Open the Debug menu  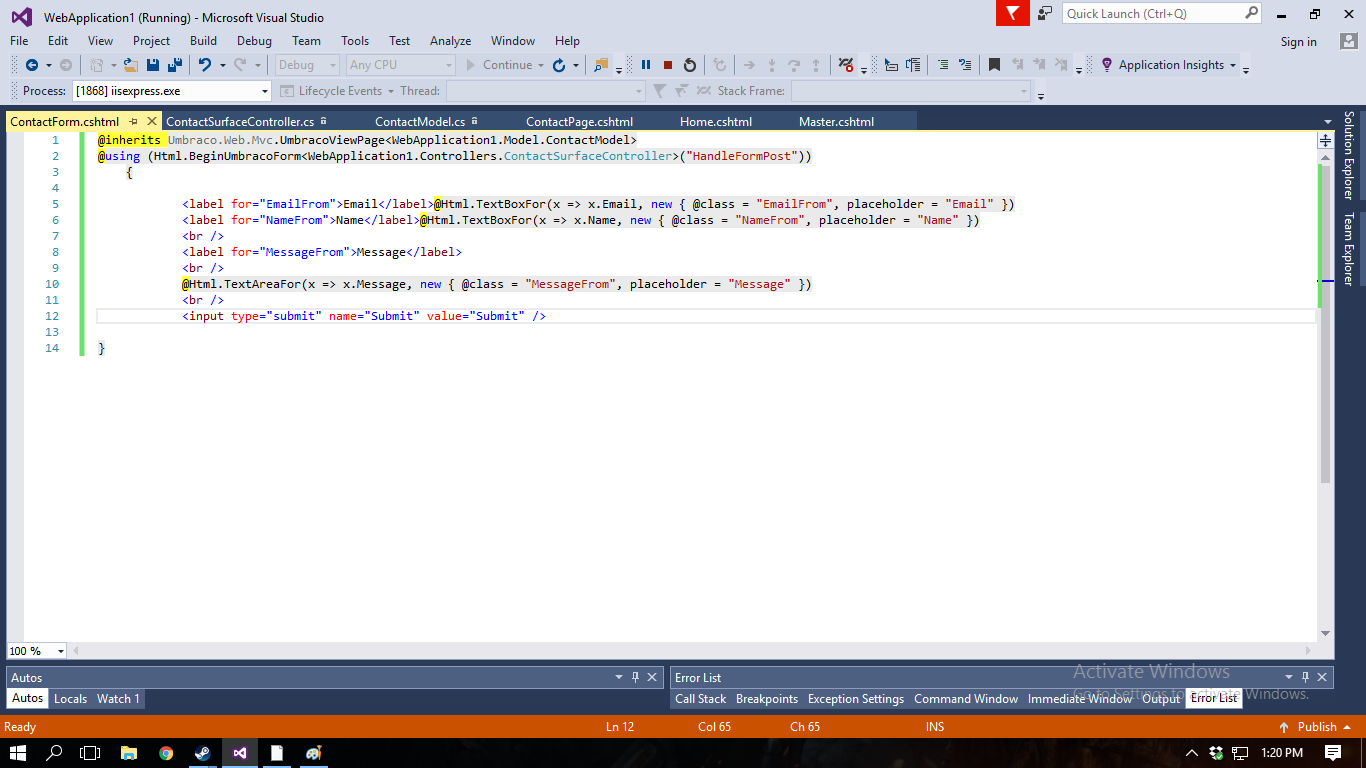[254, 41]
